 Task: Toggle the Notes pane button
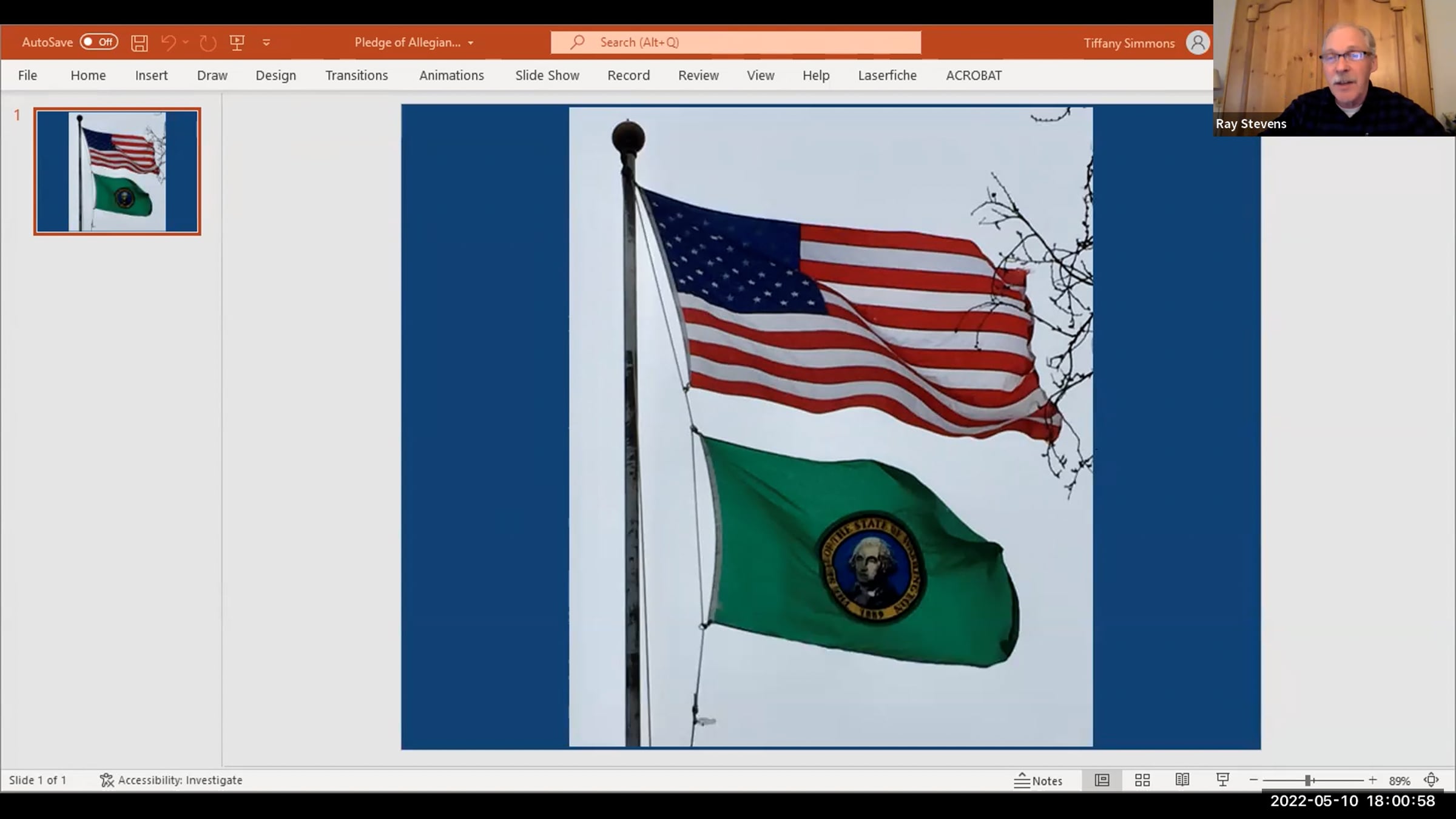[x=1038, y=781]
